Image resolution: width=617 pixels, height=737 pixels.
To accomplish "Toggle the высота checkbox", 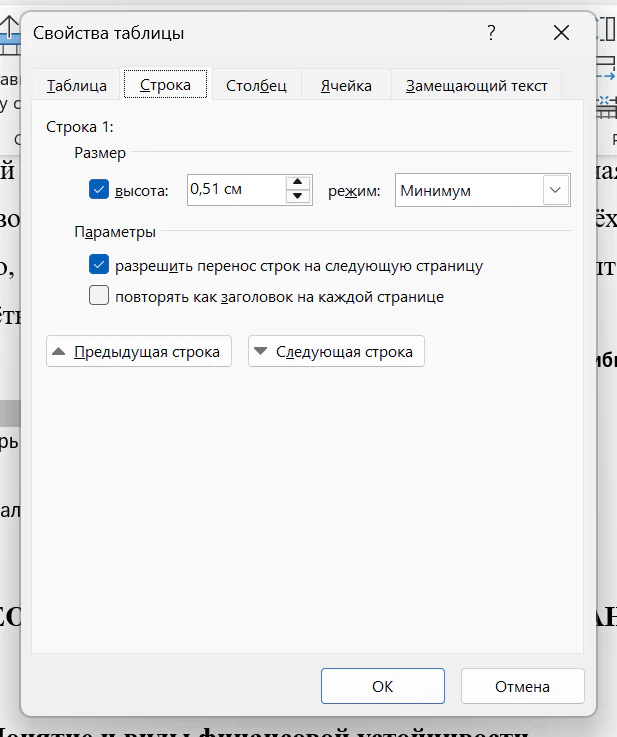I will point(99,189).
